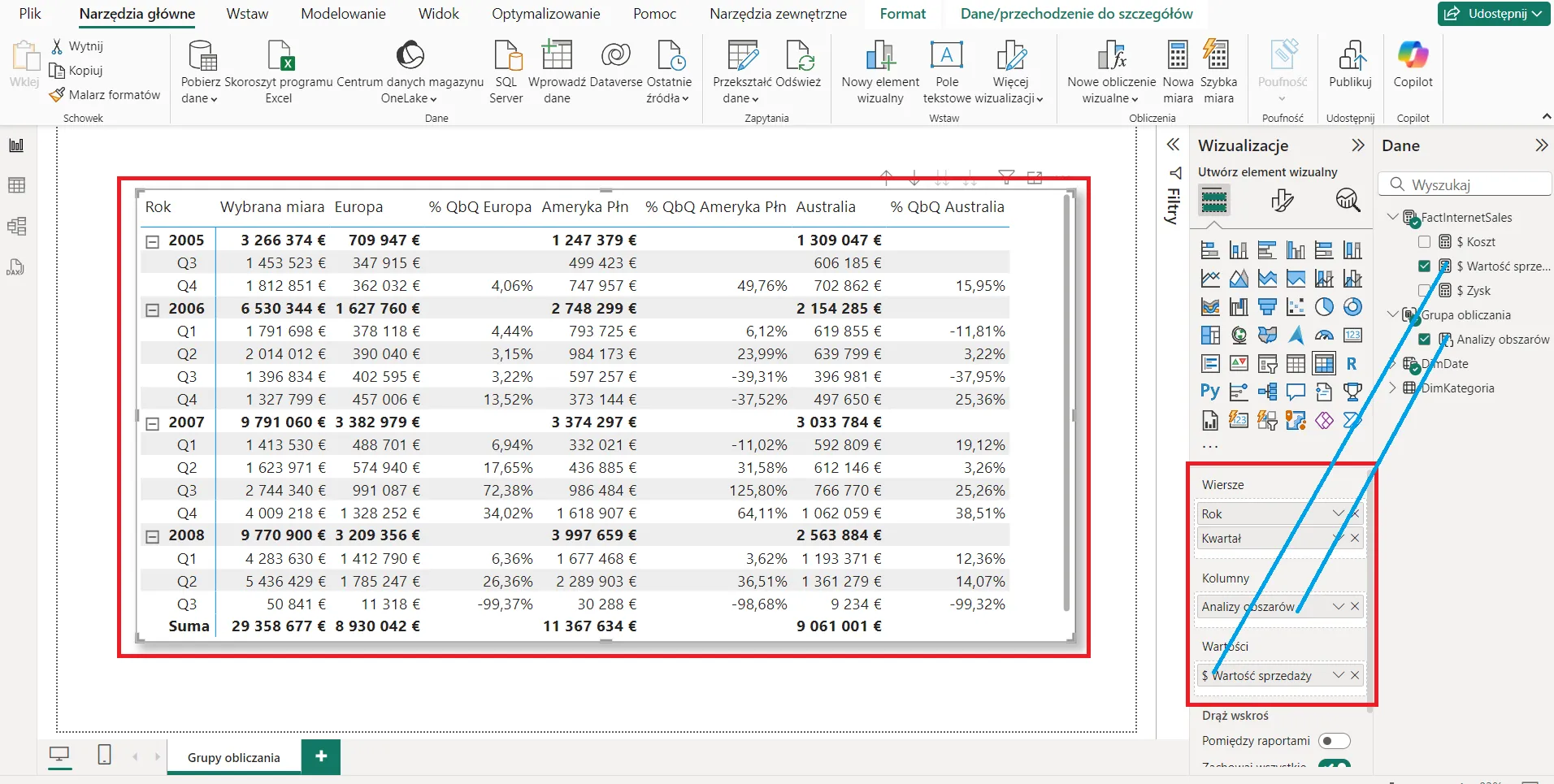
Task: Uncheck Analizy obszarów checkbox
Action: point(1424,340)
